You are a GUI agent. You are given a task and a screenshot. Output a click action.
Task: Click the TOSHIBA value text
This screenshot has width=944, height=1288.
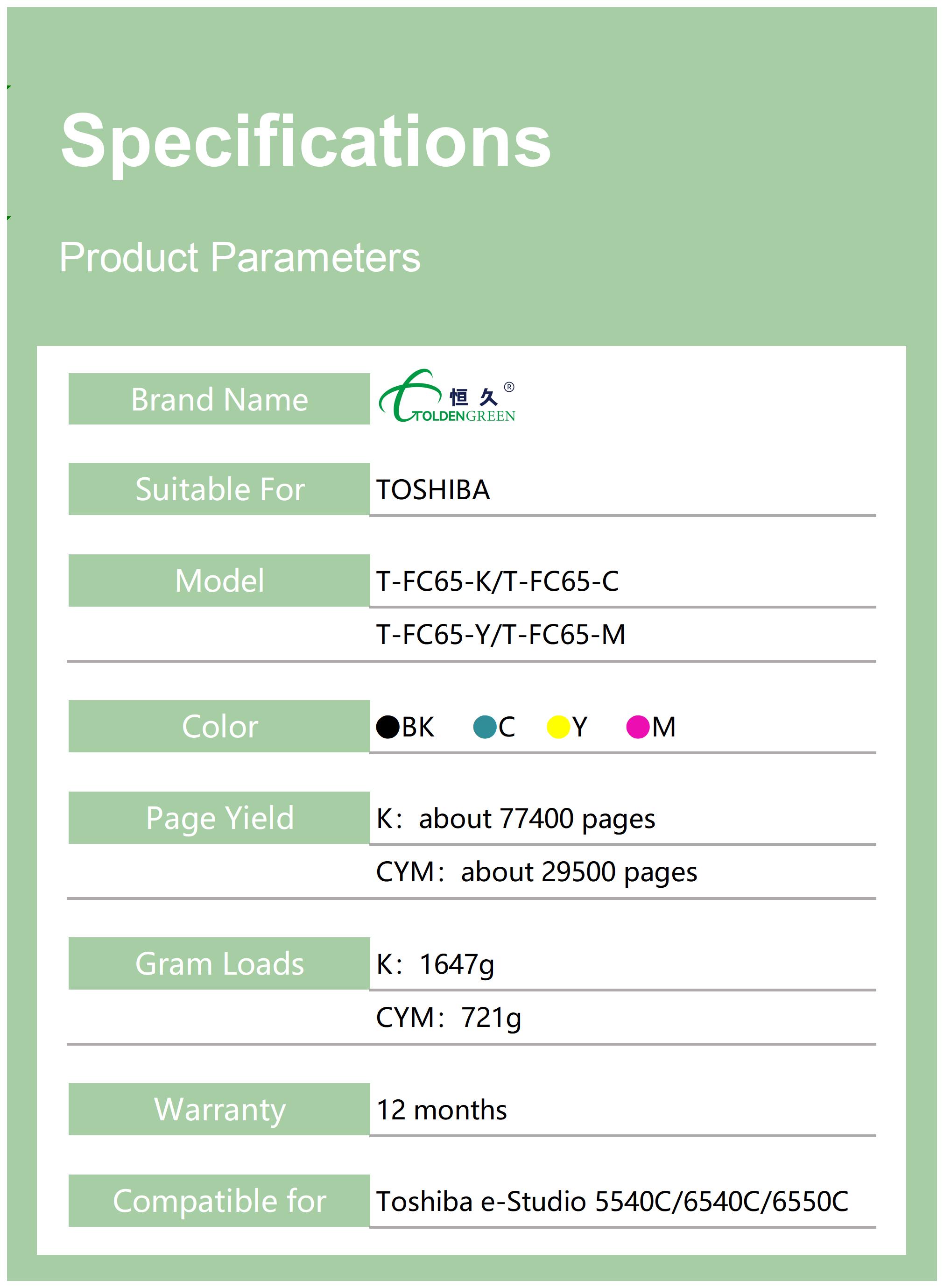tap(433, 490)
